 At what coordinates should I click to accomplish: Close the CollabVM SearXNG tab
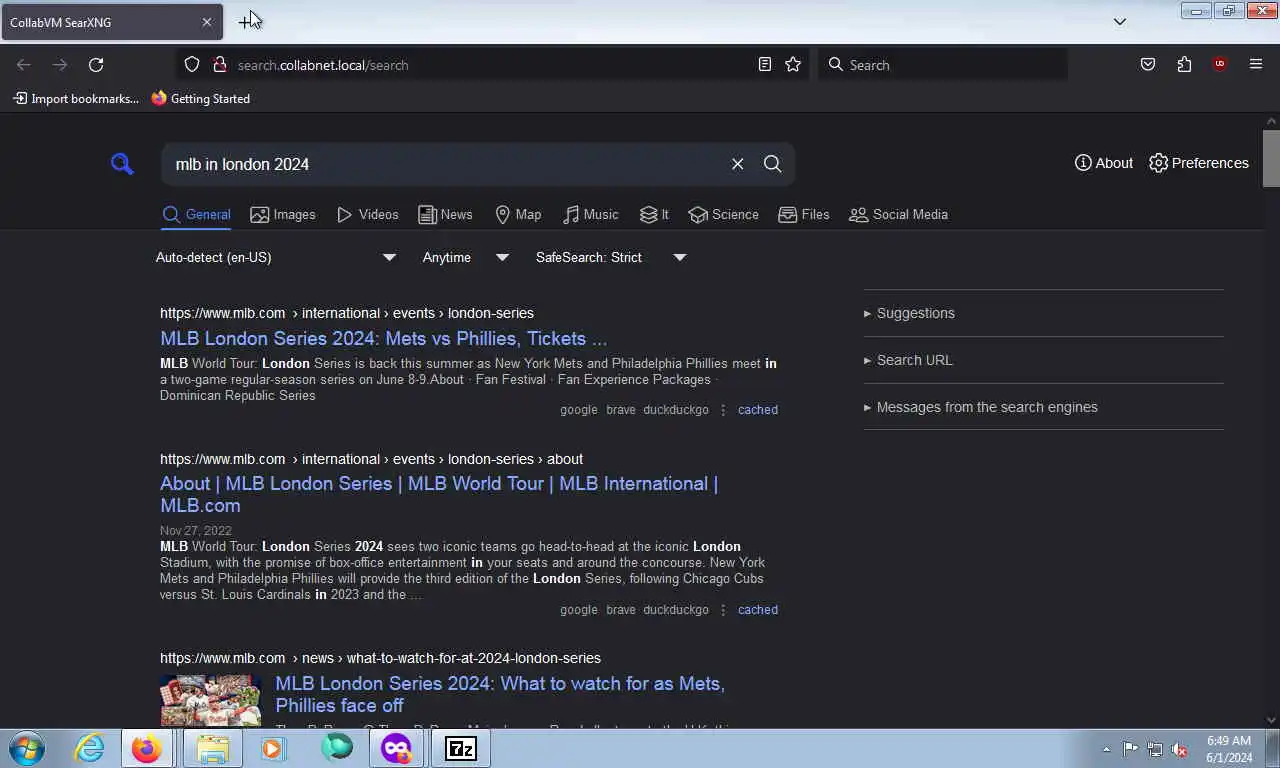point(207,22)
